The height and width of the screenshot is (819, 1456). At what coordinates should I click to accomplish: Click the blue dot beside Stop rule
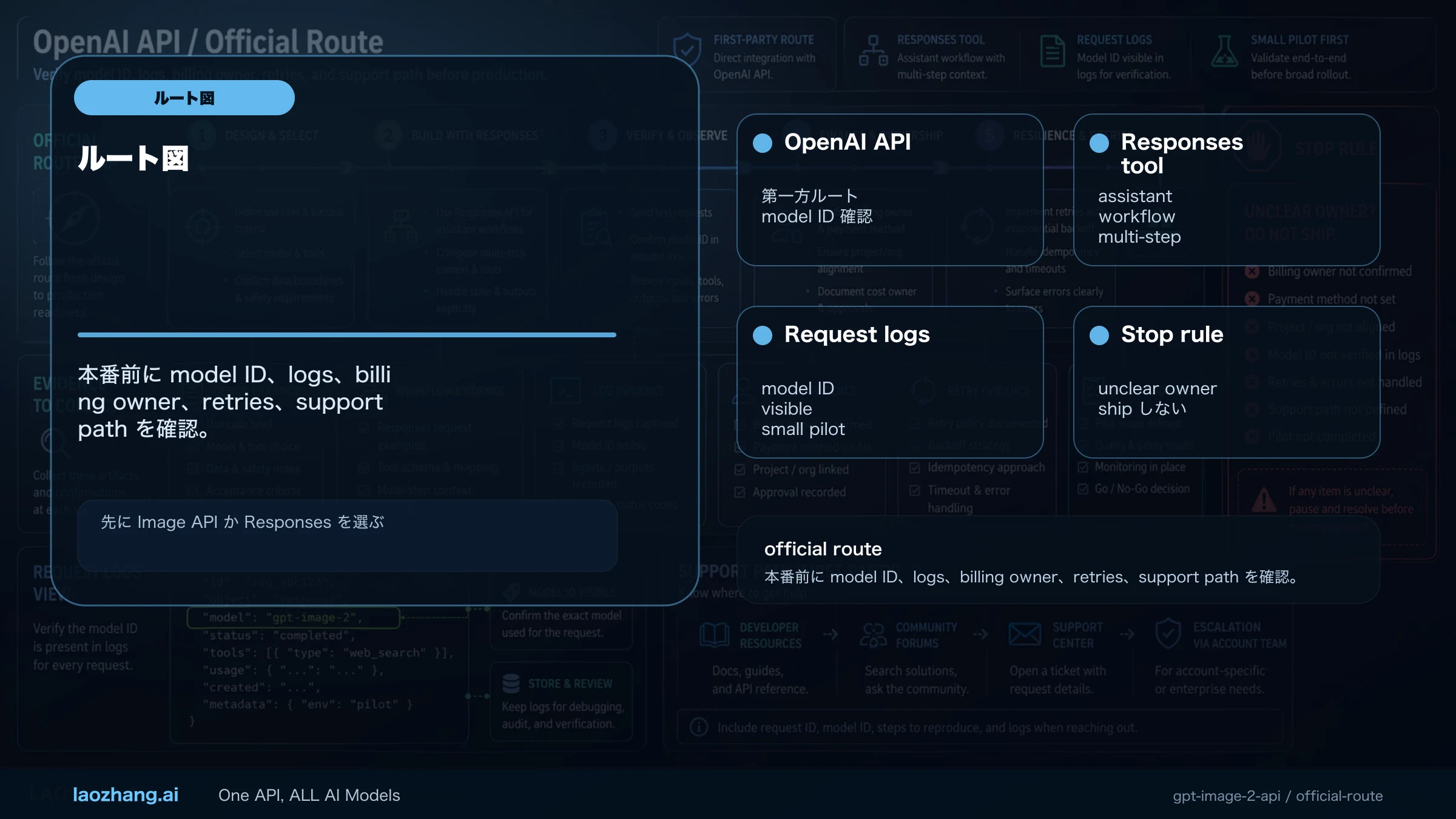1099,335
